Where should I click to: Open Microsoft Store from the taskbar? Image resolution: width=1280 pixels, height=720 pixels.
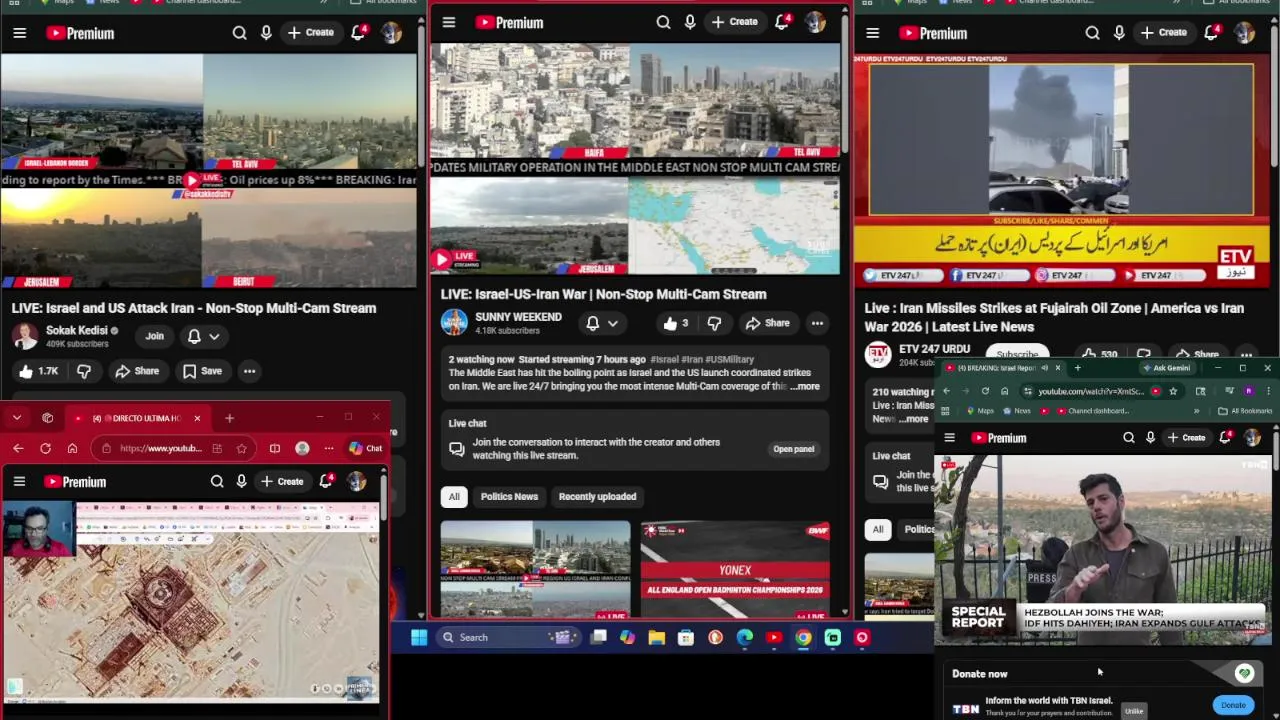[x=685, y=637]
